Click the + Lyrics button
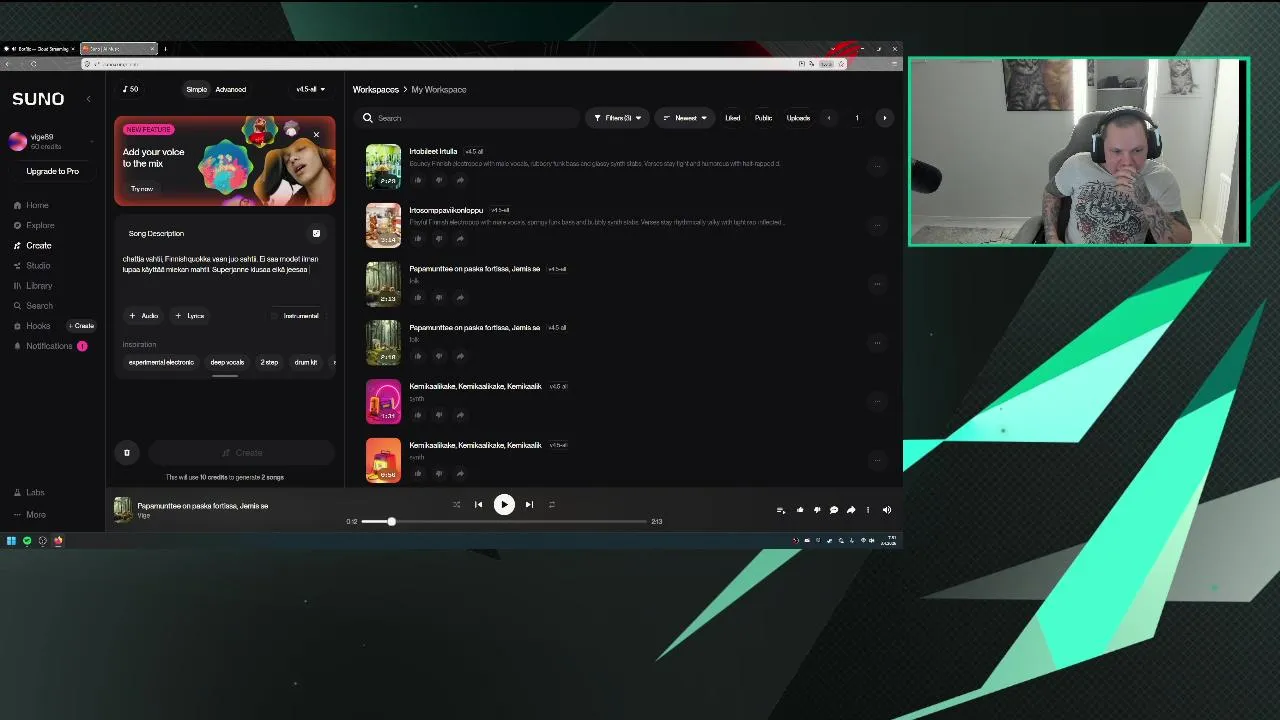This screenshot has width=1280, height=720. point(190,316)
